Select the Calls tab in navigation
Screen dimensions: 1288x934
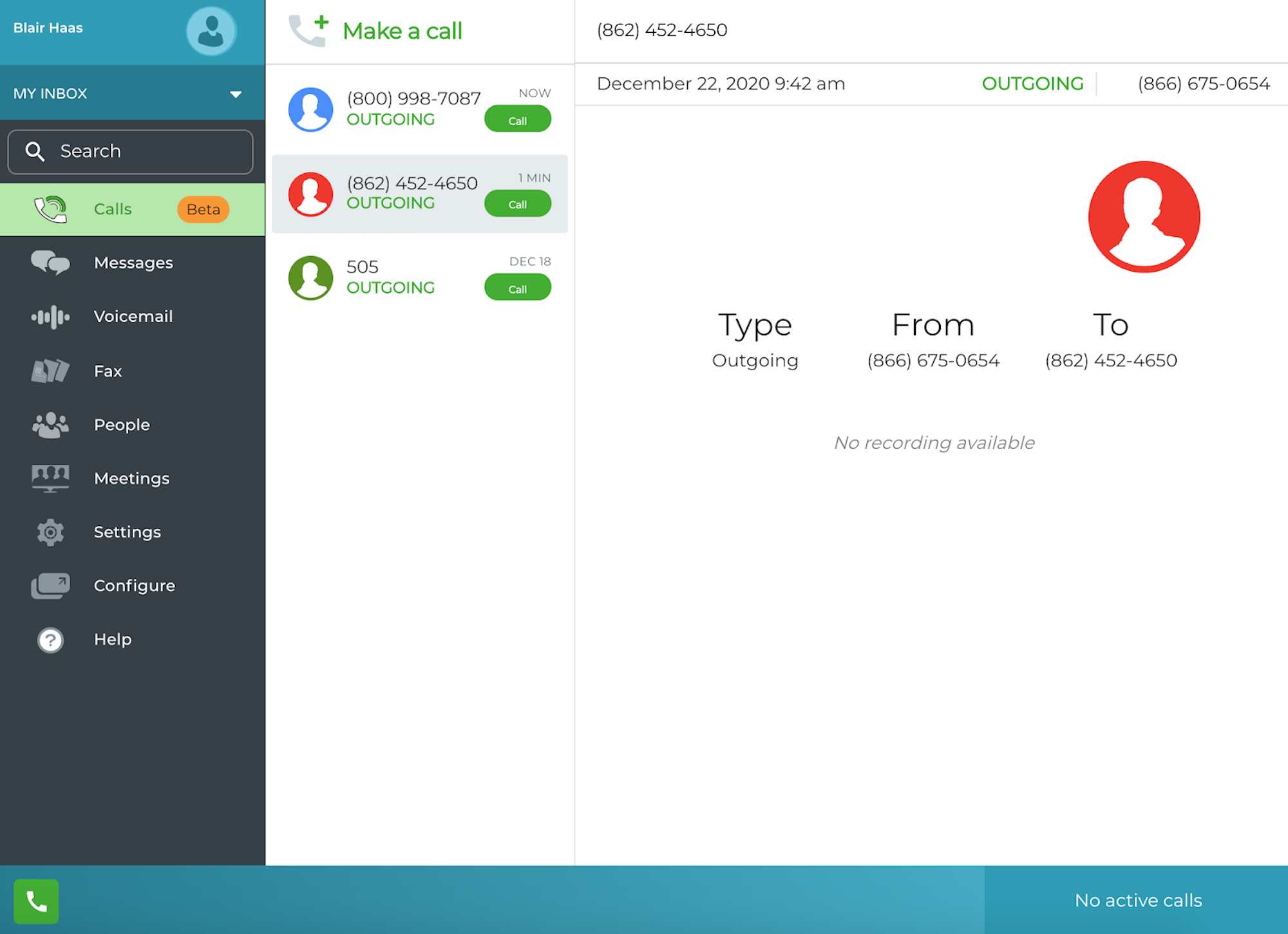tap(113, 209)
